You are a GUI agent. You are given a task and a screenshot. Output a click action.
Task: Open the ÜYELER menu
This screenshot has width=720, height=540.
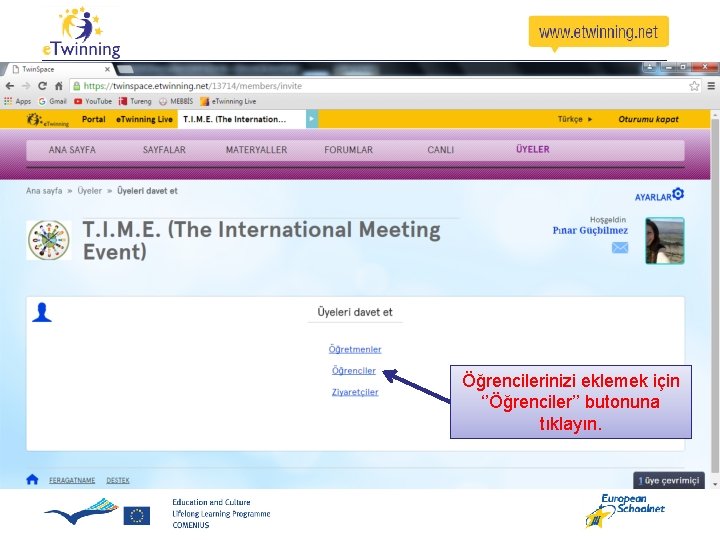[x=533, y=149]
